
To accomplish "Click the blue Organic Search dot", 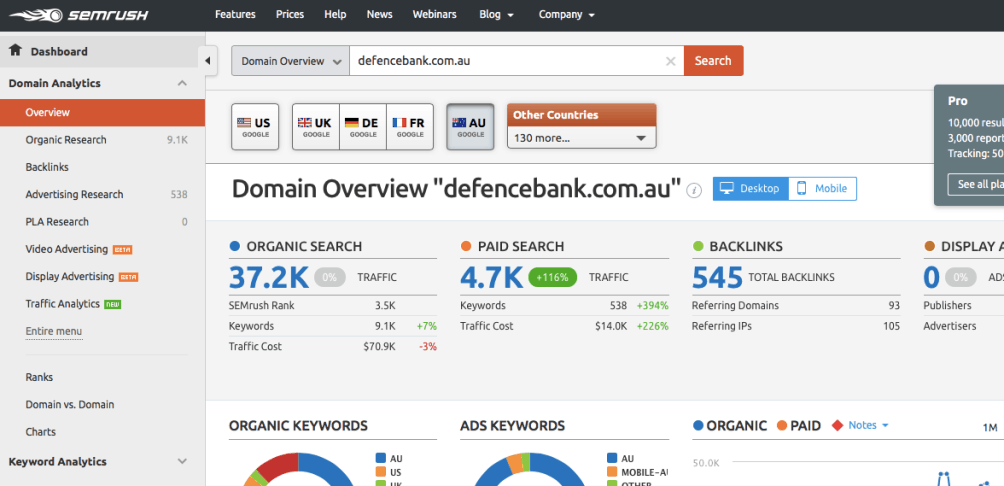I will tap(234, 246).
